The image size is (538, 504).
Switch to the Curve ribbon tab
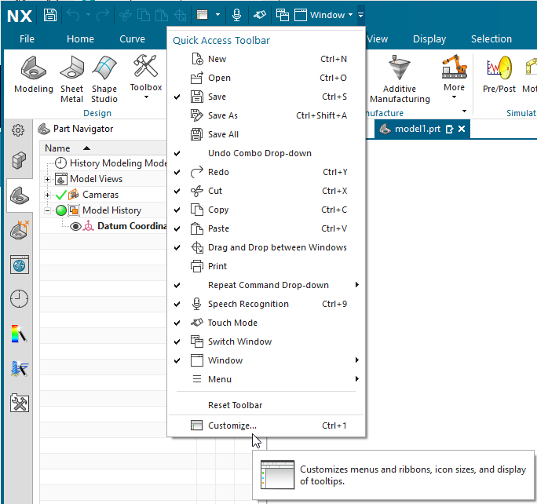[132, 39]
